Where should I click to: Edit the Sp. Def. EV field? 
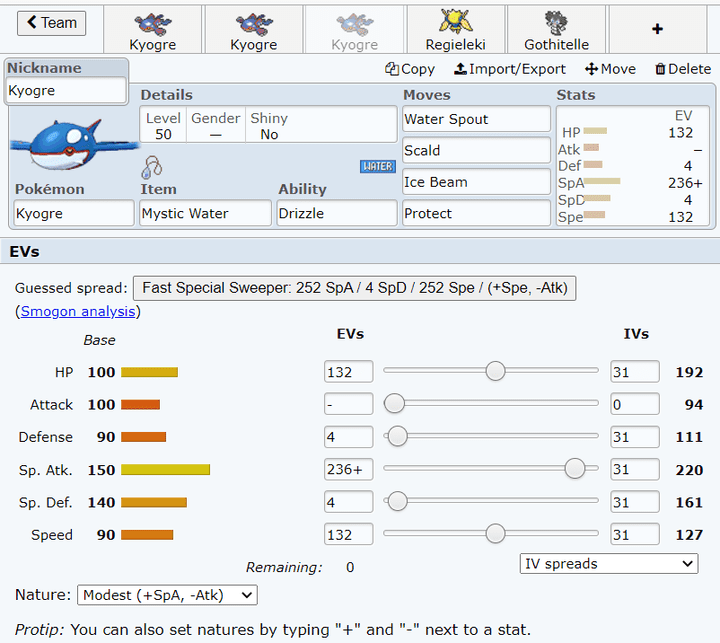click(349, 502)
